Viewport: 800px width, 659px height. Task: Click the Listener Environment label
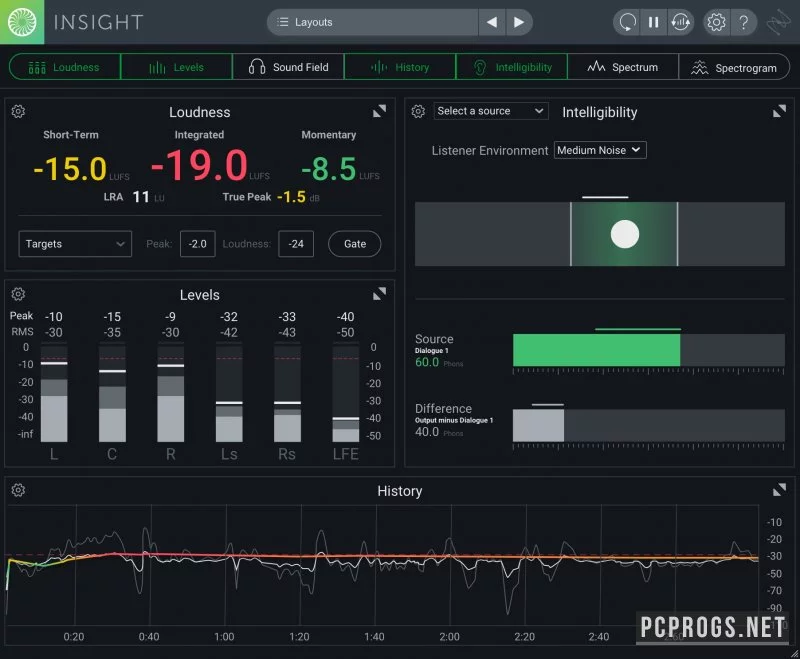(x=490, y=150)
